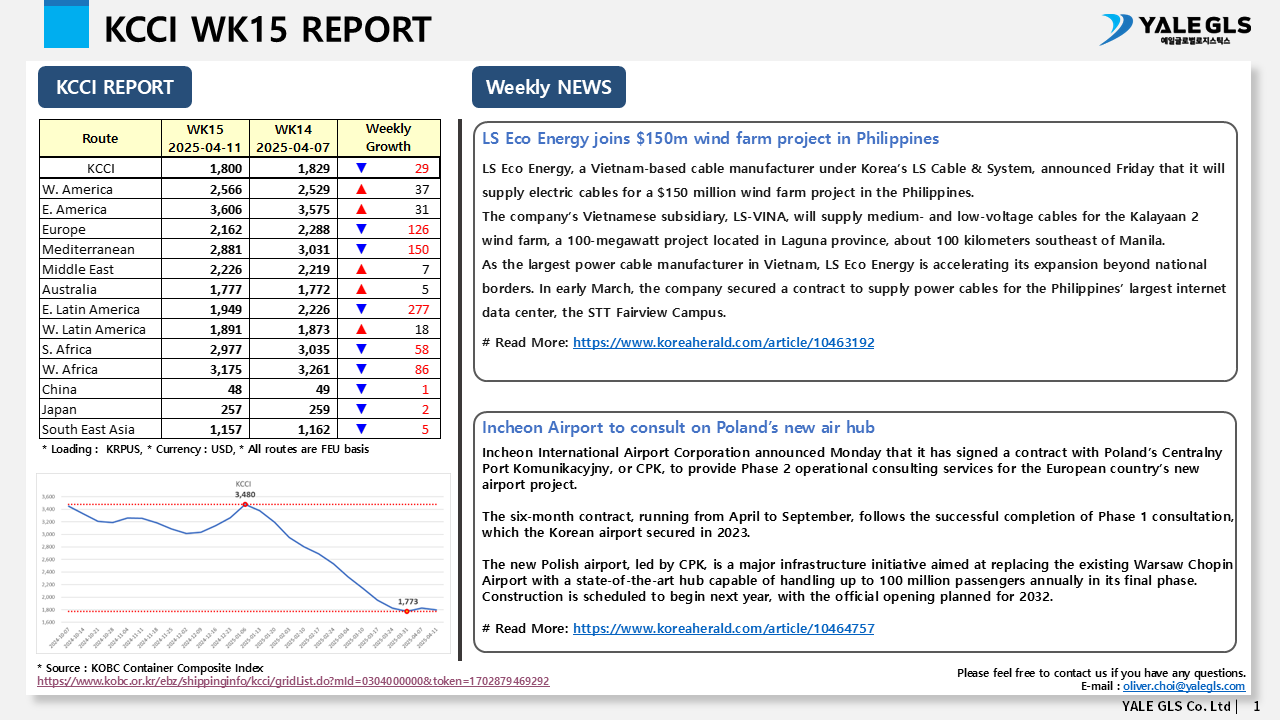Click the red up arrow for E. America
The height and width of the screenshot is (720, 1280).
(361, 209)
